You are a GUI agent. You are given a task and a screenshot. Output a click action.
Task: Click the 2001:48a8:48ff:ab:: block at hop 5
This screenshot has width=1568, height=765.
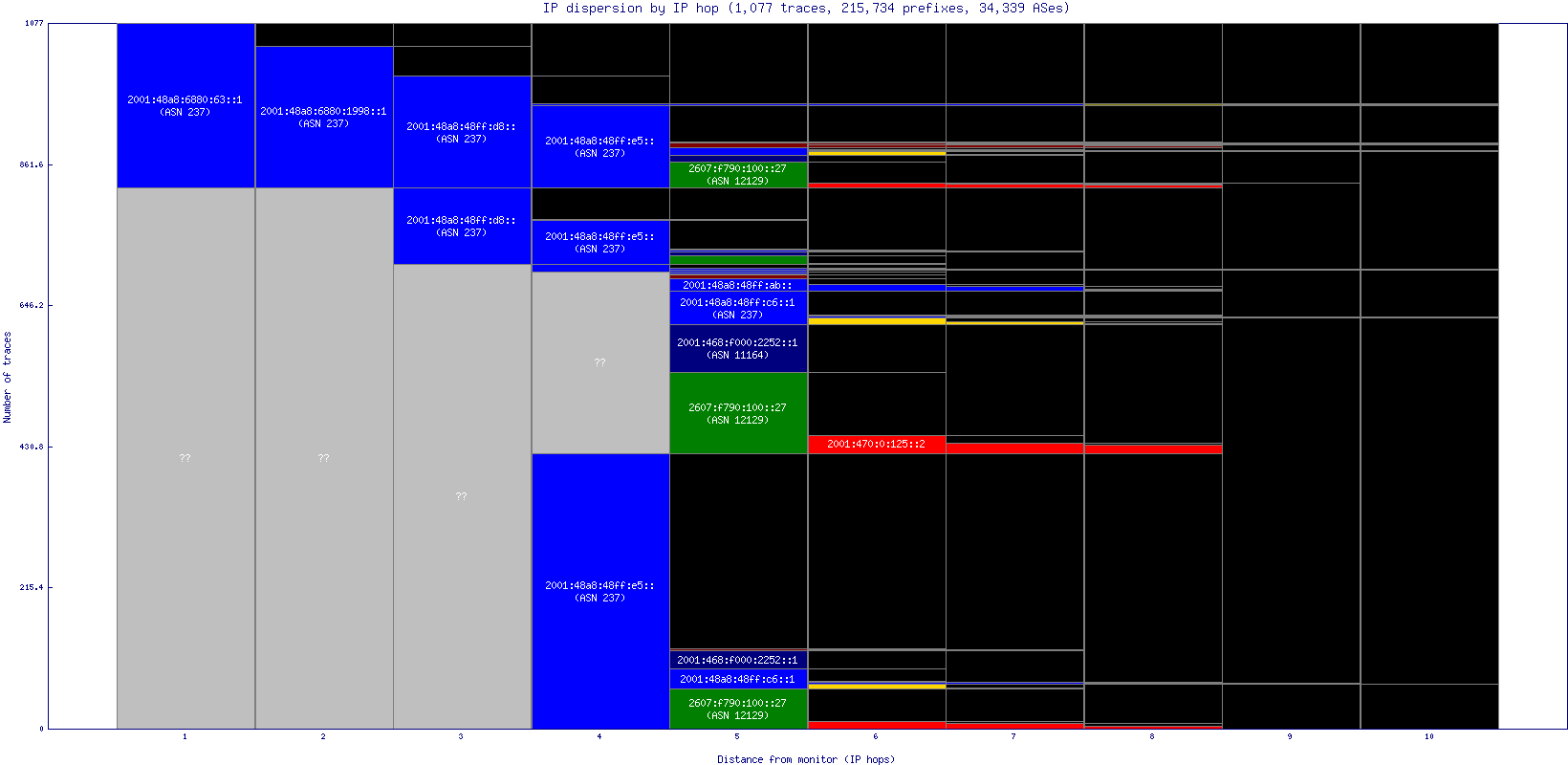coord(738,285)
